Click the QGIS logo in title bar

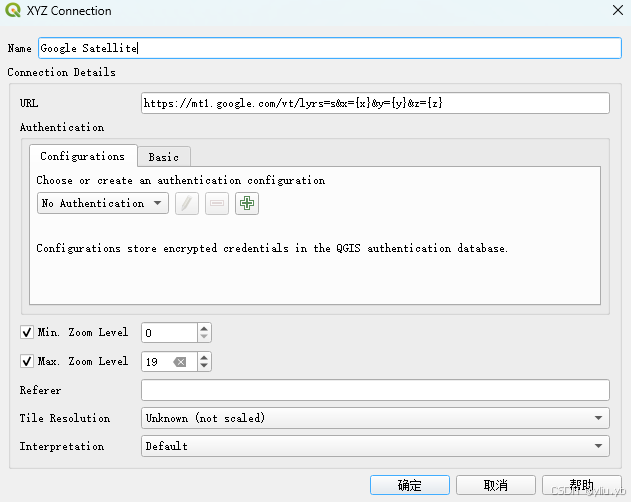[12, 10]
